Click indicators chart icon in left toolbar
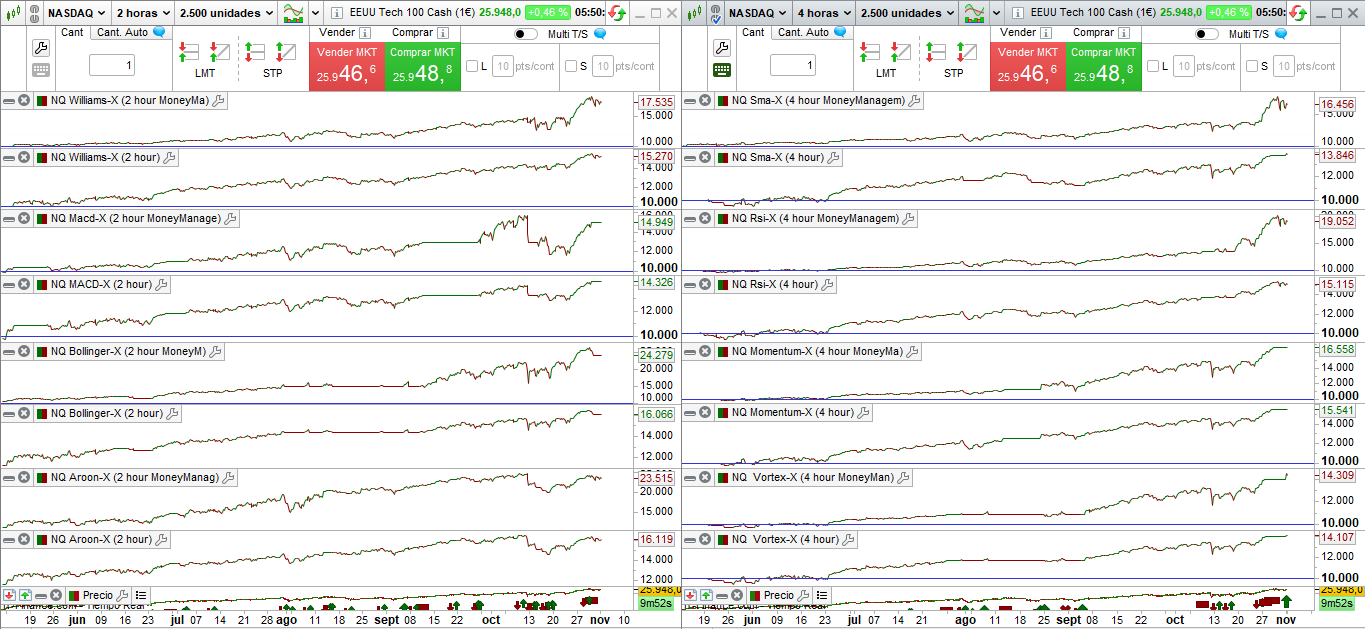 pos(294,13)
